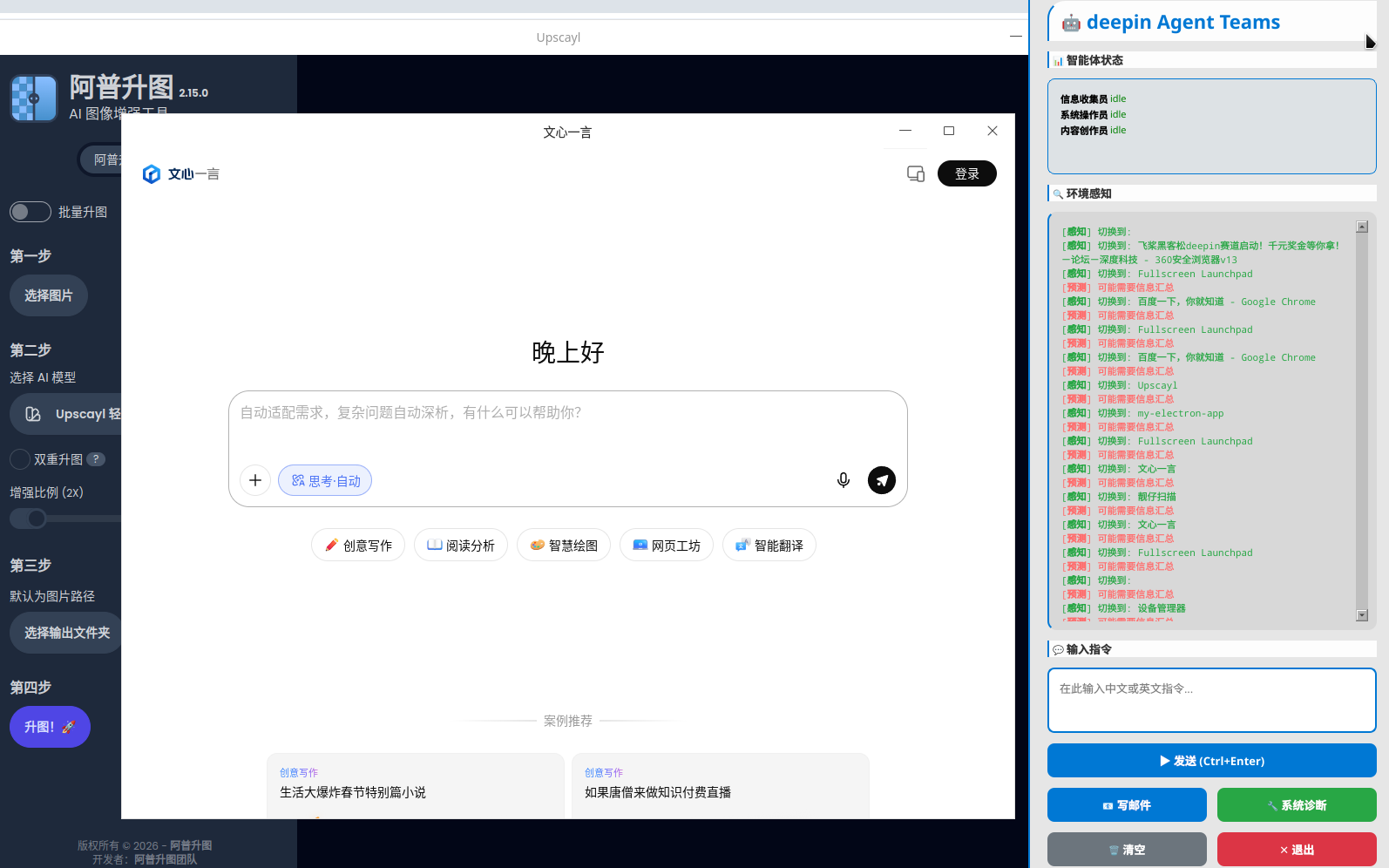The width and height of the screenshot is (1389, 868).
Task: Click the 环境感知 log scroll up arrow
Action: [x=1362, y=227]
